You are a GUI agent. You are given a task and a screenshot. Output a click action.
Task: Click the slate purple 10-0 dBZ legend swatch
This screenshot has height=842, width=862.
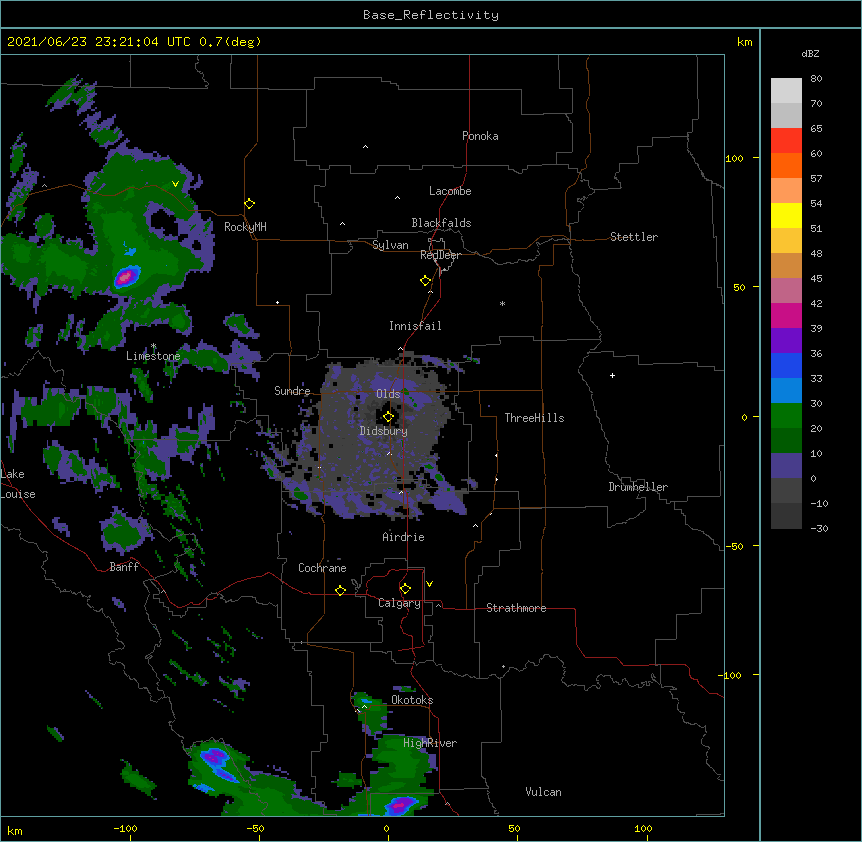click(786, 466)
